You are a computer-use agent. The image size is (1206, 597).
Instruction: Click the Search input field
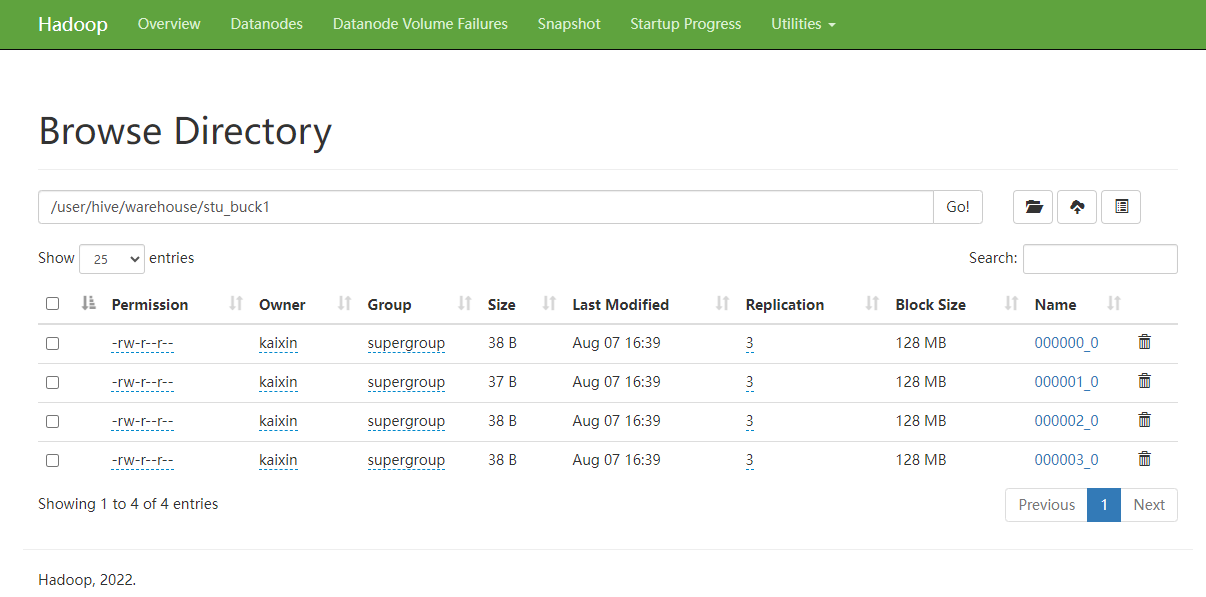point(1100,259)
